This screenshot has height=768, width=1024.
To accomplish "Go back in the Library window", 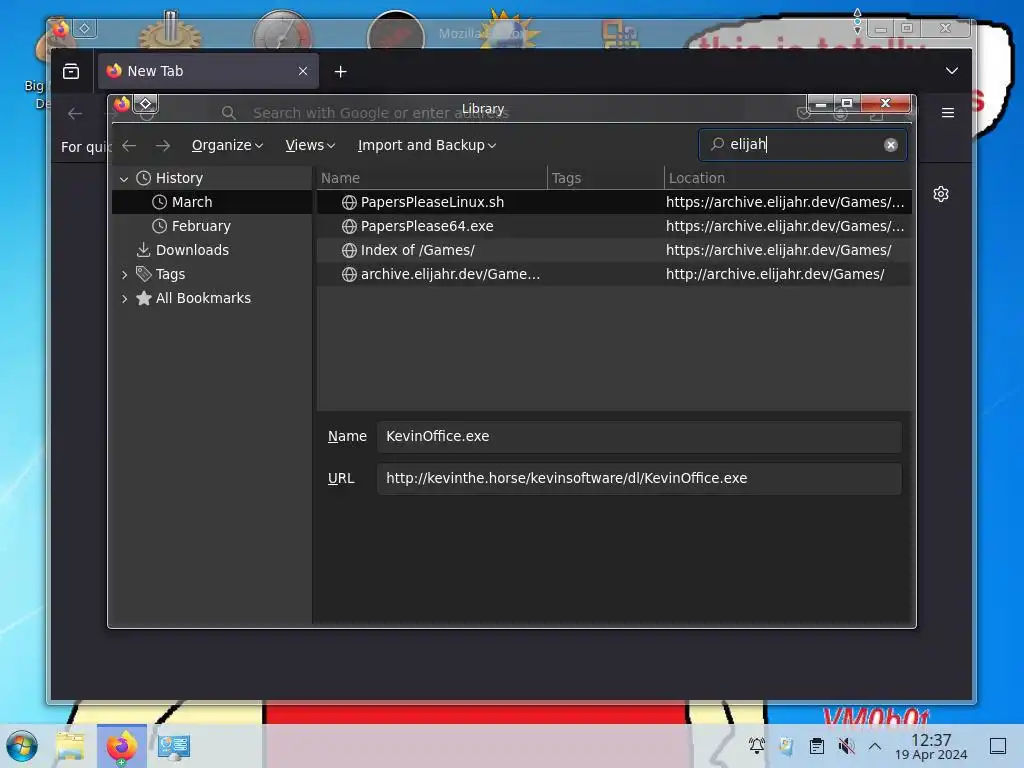I will click(x=129, y=145).
